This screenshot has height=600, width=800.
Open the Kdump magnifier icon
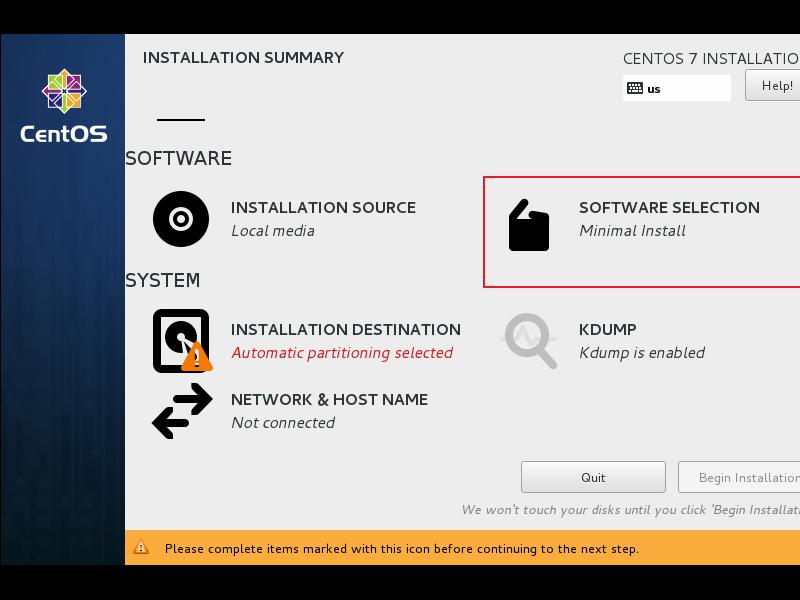(529, 341)
